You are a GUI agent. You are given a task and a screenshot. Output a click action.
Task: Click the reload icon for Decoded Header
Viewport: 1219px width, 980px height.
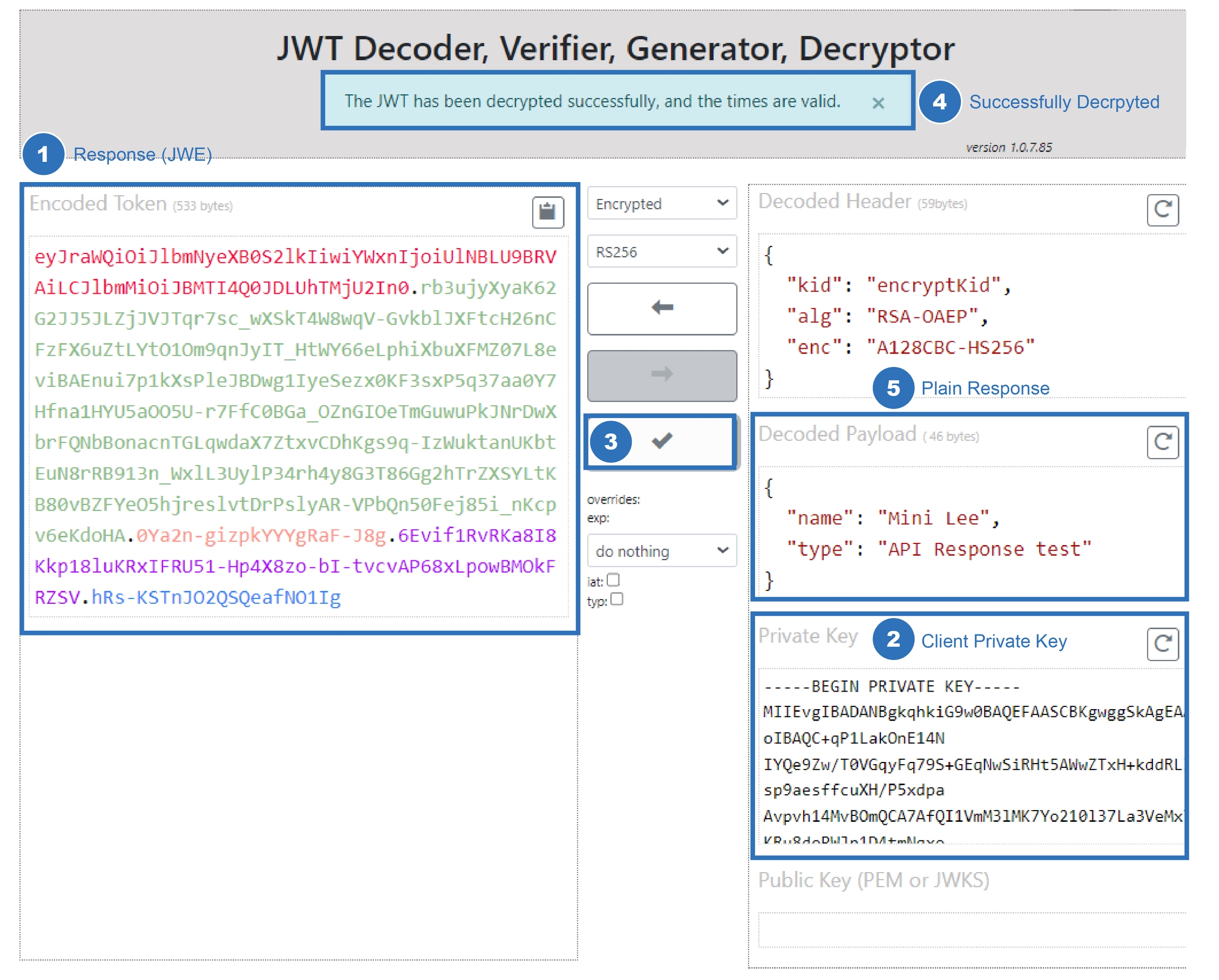tap(1162, 210)
